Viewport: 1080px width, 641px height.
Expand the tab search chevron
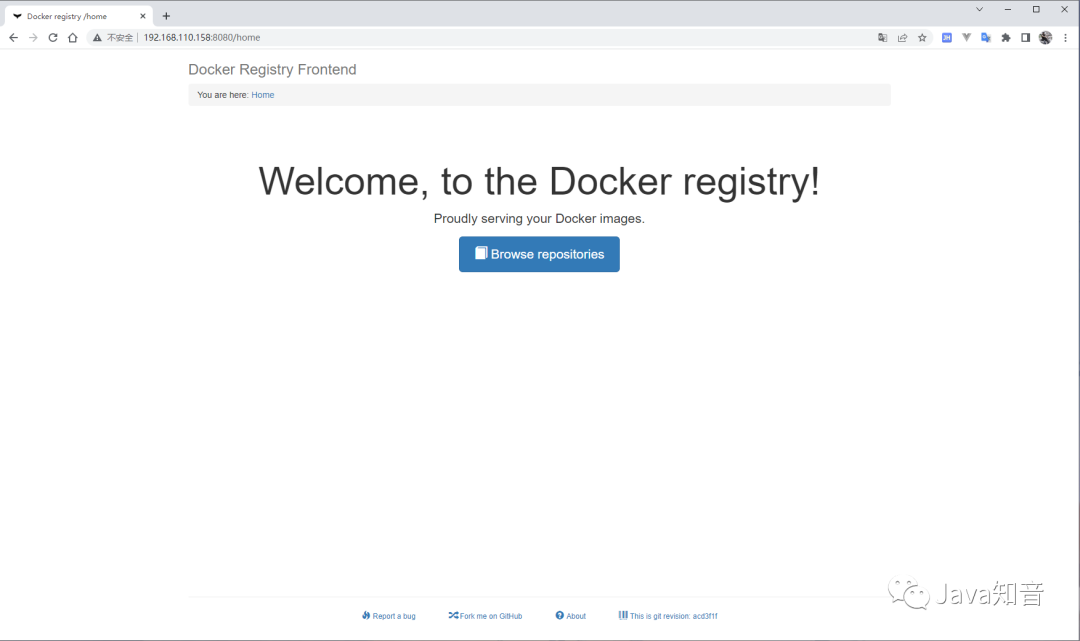coord(978,9)
